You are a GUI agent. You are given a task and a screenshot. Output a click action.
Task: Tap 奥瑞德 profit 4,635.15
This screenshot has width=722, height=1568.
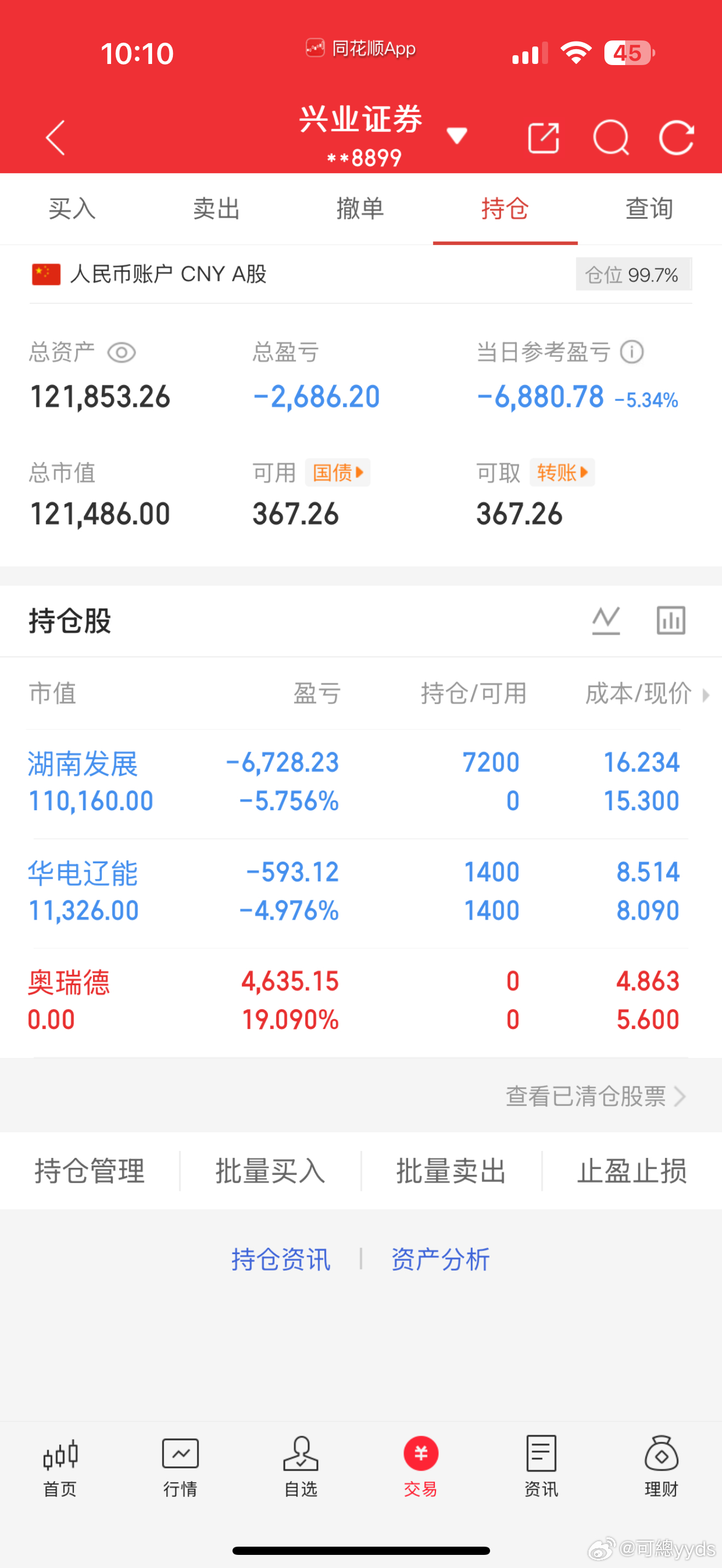(x=290, y=982)
